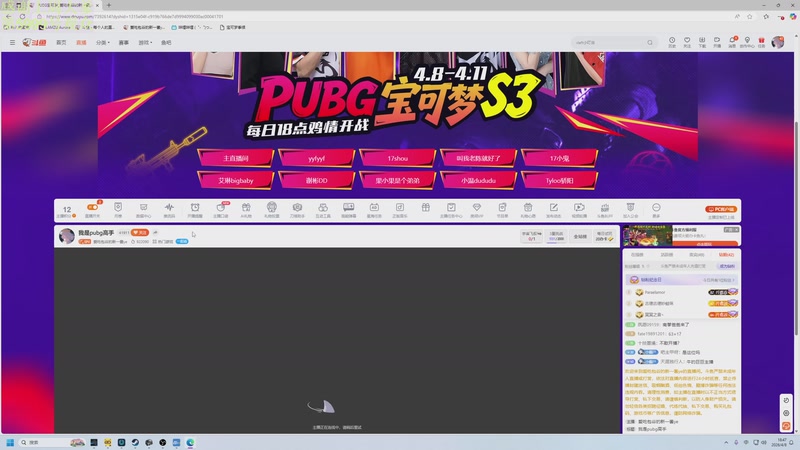Click the room title 我是pubg高手
Viewport: 800px width, 450px height.
[x=96, y=233]
